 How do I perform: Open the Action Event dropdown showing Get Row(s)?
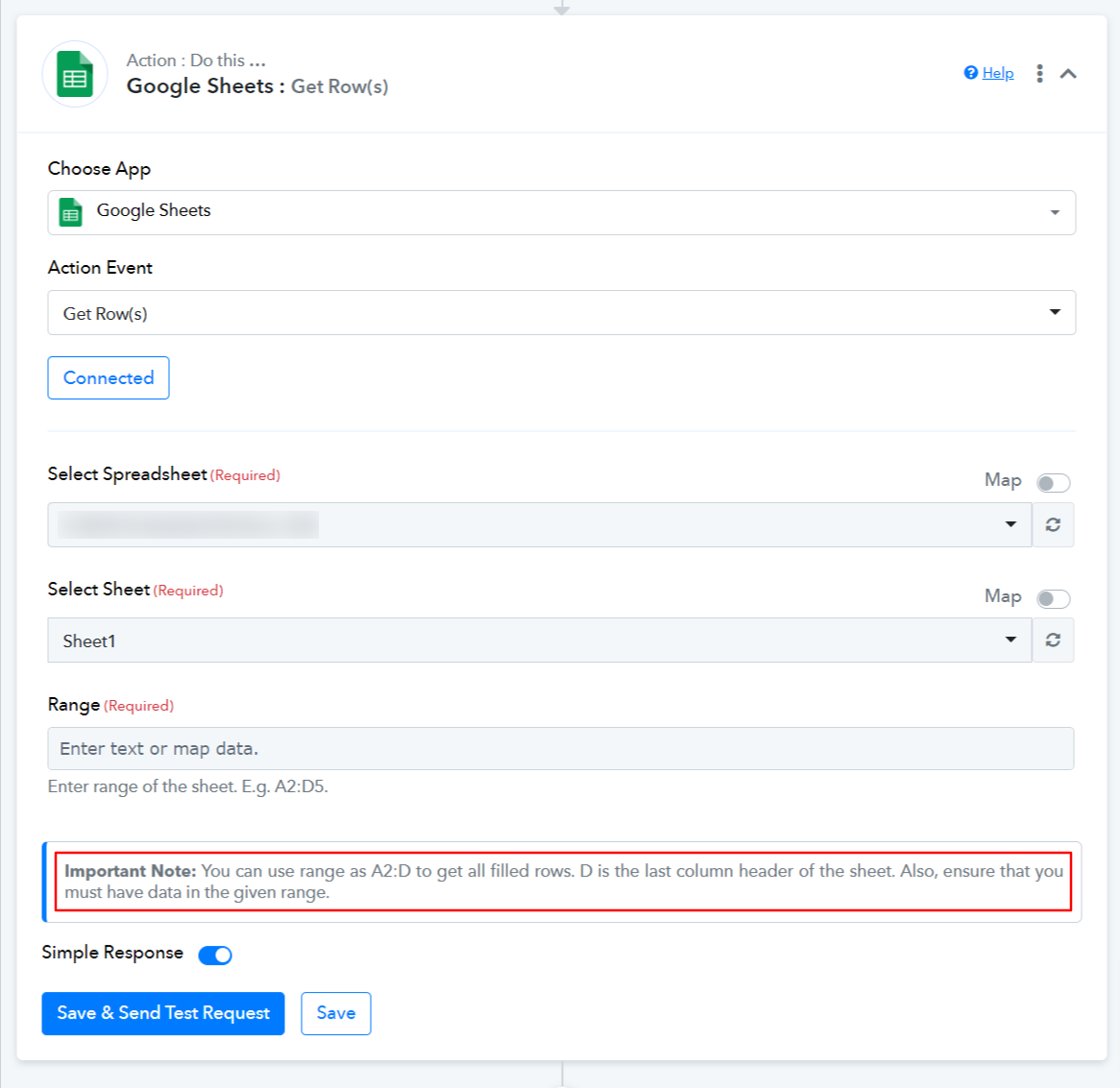(561, 312)
